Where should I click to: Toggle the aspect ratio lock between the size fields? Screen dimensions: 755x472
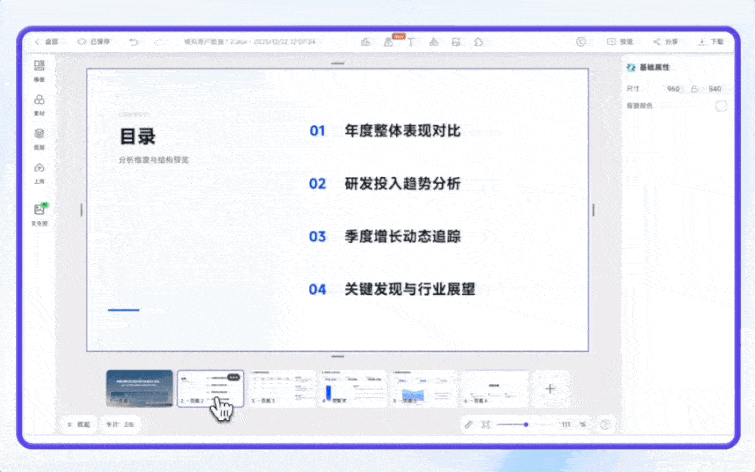(x=694, y=89)
